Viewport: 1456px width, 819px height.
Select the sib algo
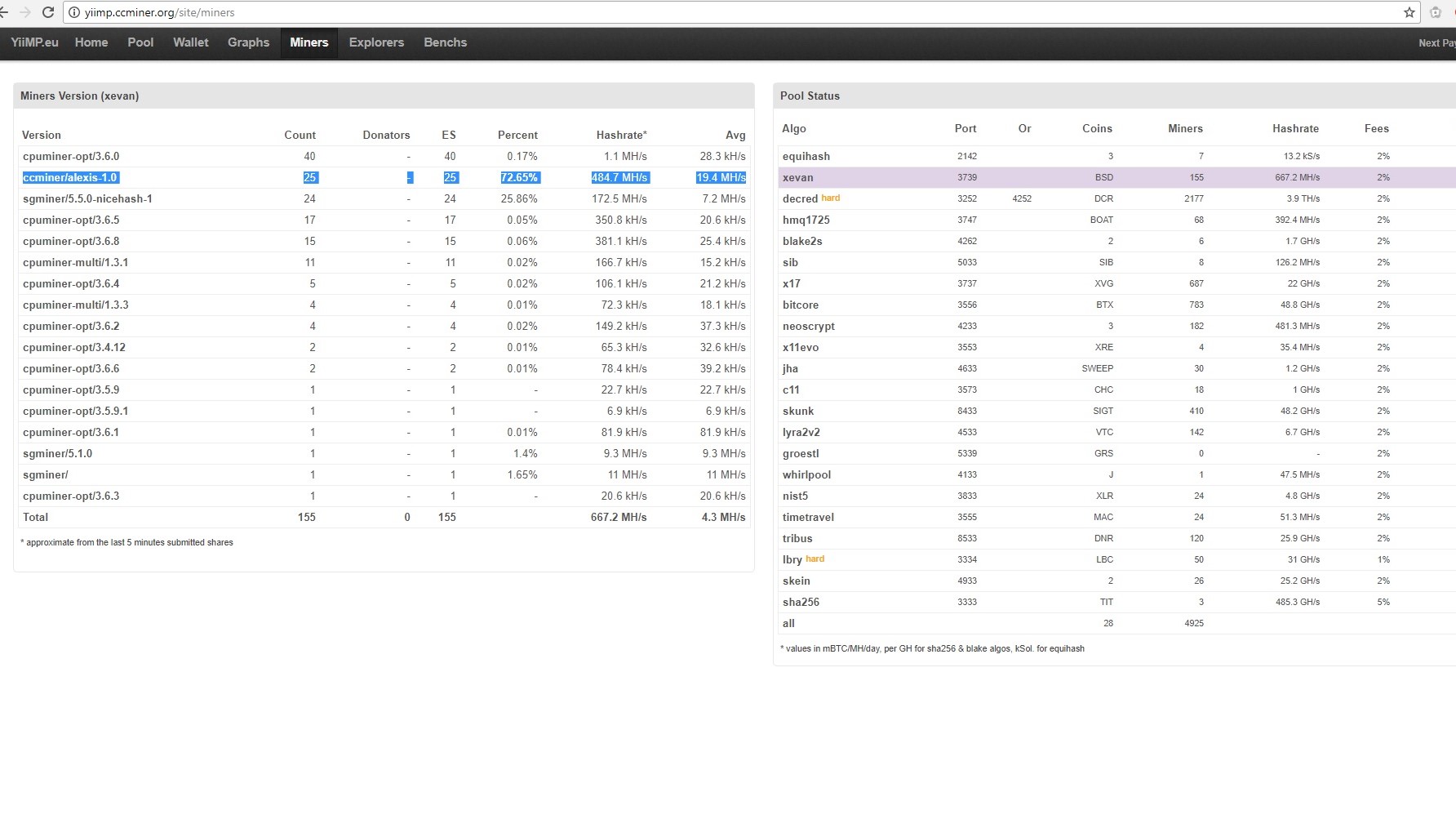pos(790,262)
